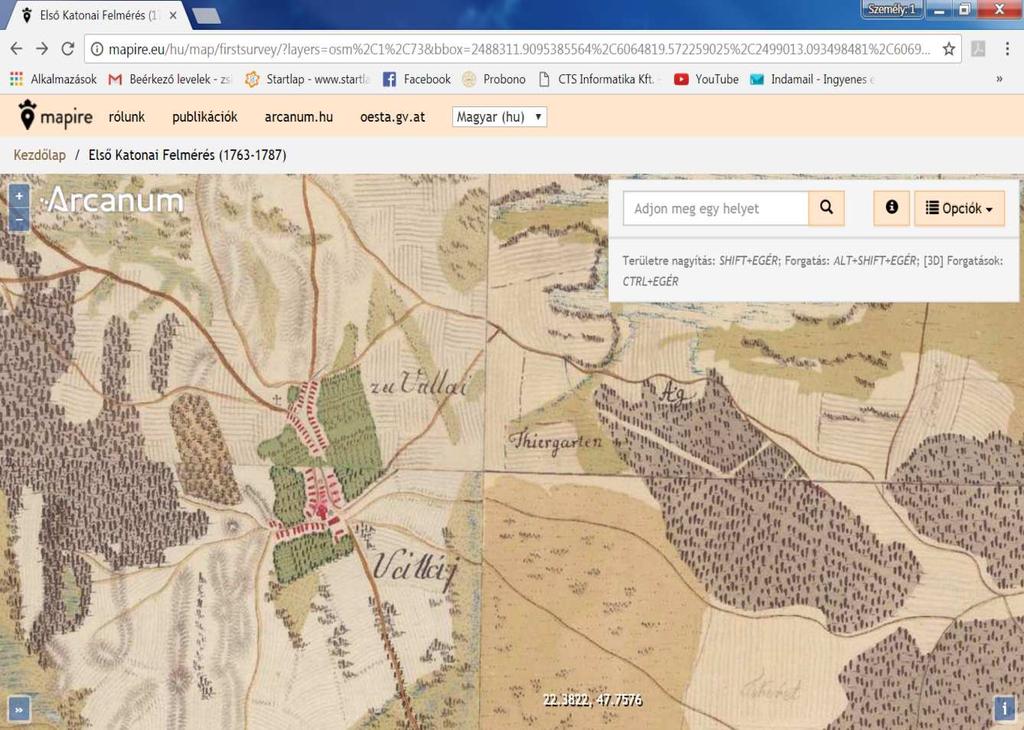Image resolution: width=1024 pixels, height=730 pixels.
Task: Open the Facebook bookmark
Action: point(417,79)
